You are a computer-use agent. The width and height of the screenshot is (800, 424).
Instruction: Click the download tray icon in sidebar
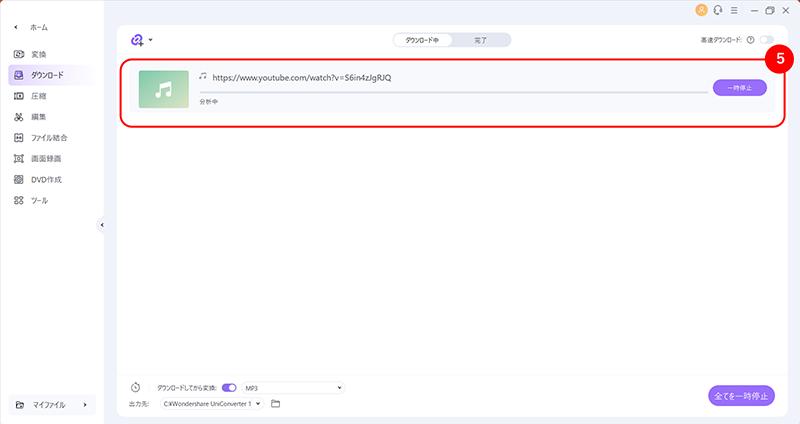(x=19, y=75)
